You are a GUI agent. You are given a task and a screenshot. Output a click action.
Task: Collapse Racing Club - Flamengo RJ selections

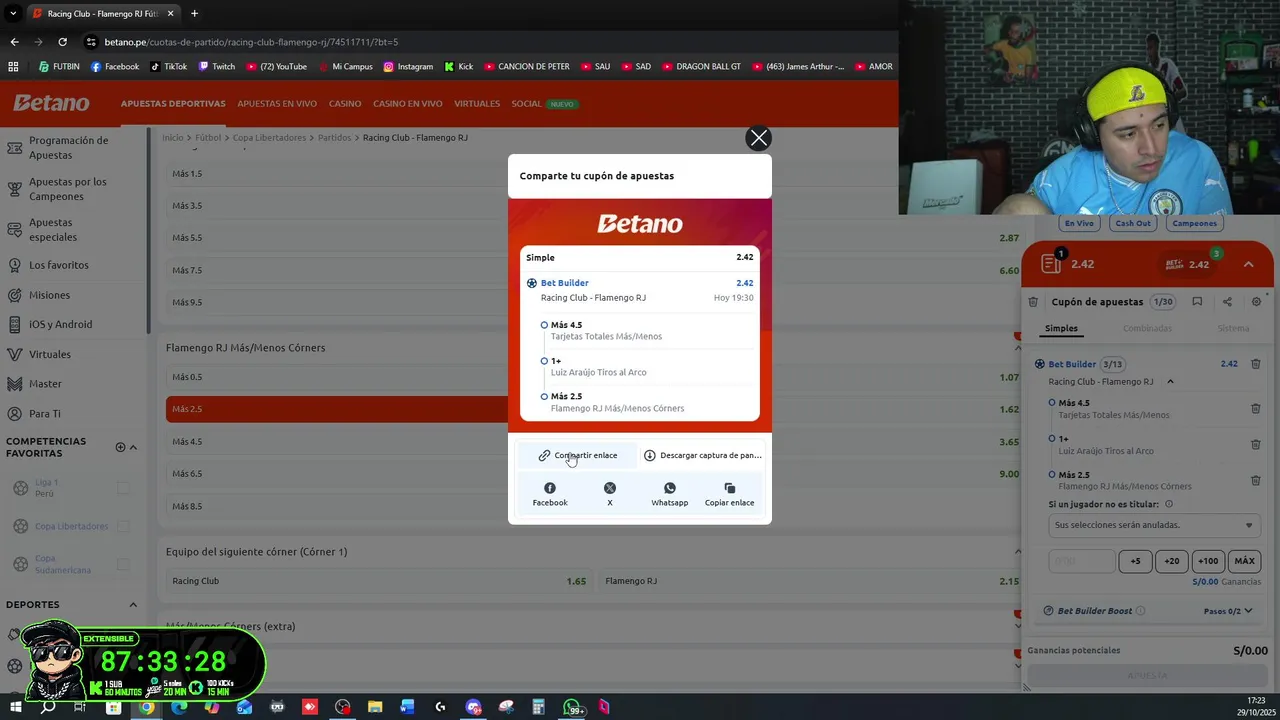point(1170,382)
